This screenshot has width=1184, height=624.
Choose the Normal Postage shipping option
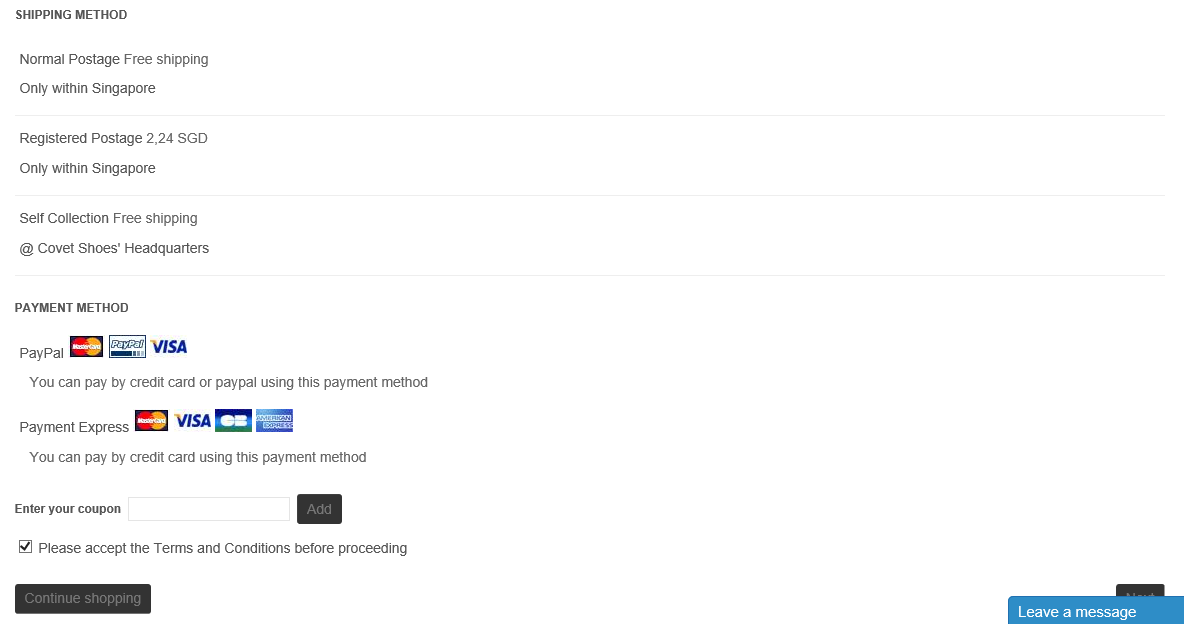click(x=70, y=60)
